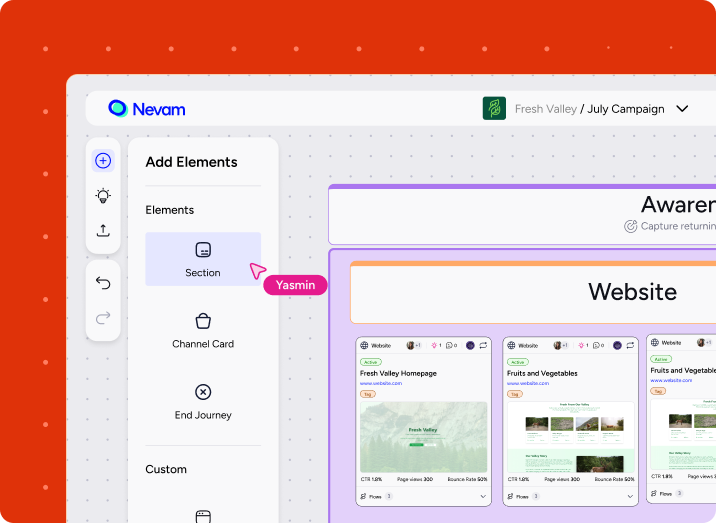Click Fresh Valley Homepage card title

tap(398, 373)
